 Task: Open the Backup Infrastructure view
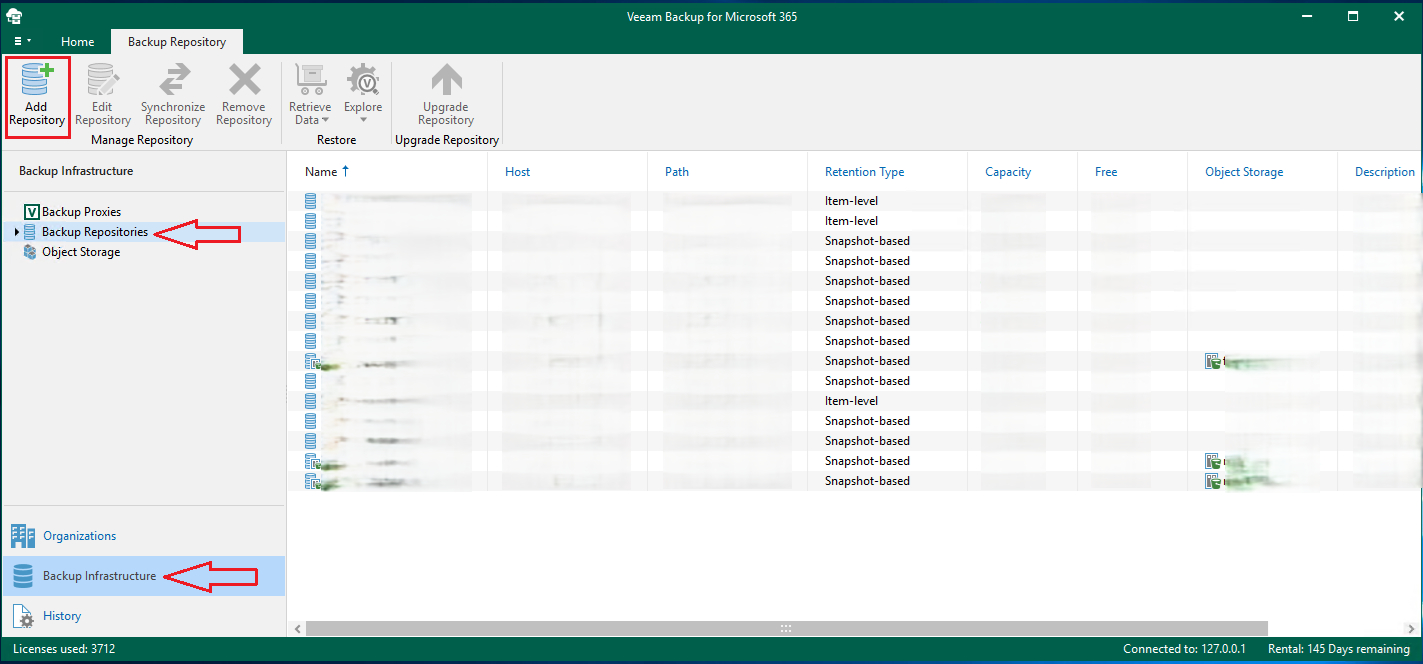(x=144, y=576)
